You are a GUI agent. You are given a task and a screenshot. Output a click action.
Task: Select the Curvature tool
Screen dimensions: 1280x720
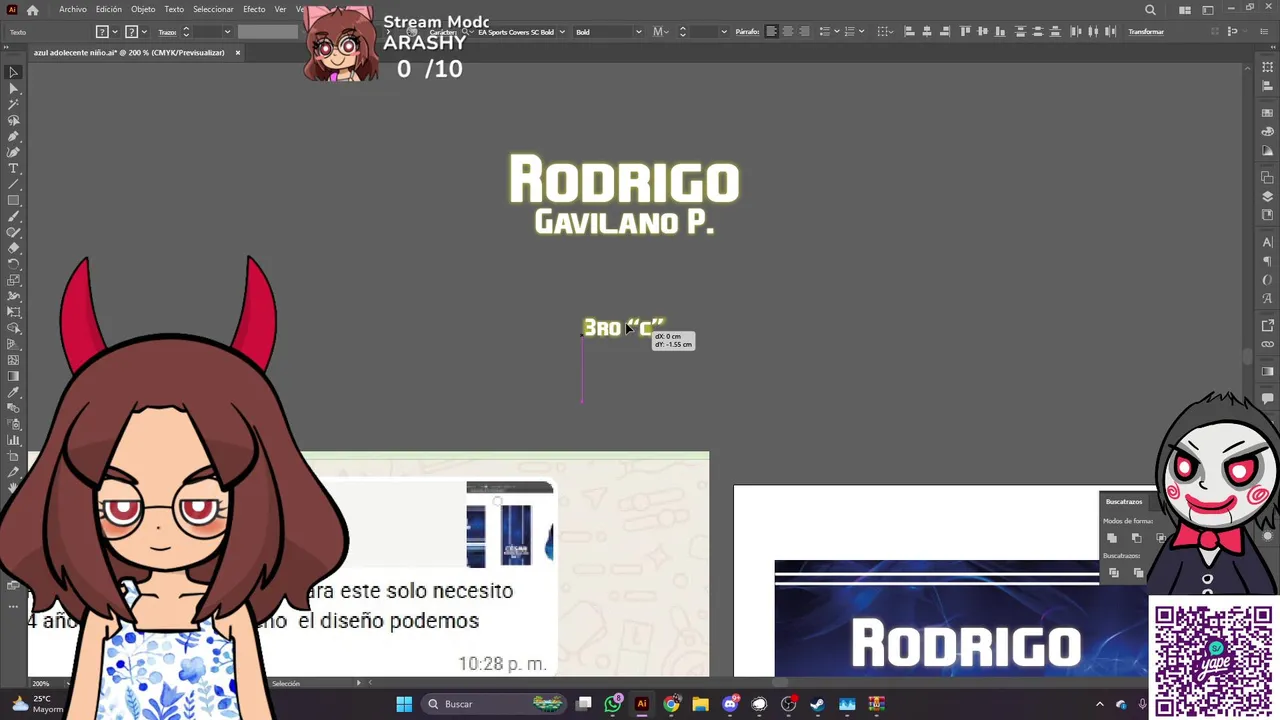tap(14, 152)
